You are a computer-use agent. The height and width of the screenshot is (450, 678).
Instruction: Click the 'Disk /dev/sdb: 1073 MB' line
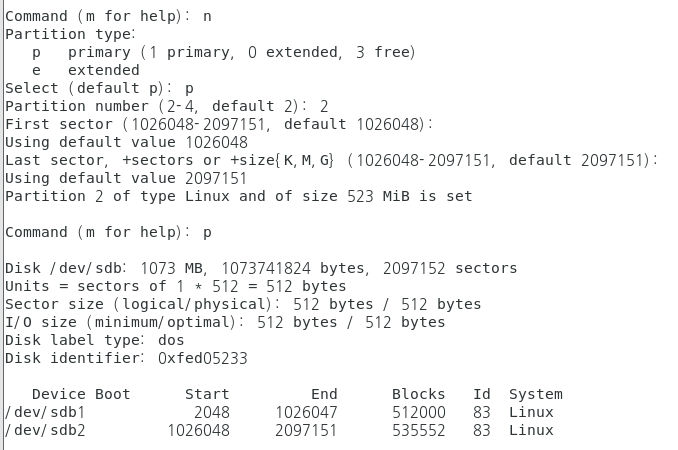coord(261,268)
